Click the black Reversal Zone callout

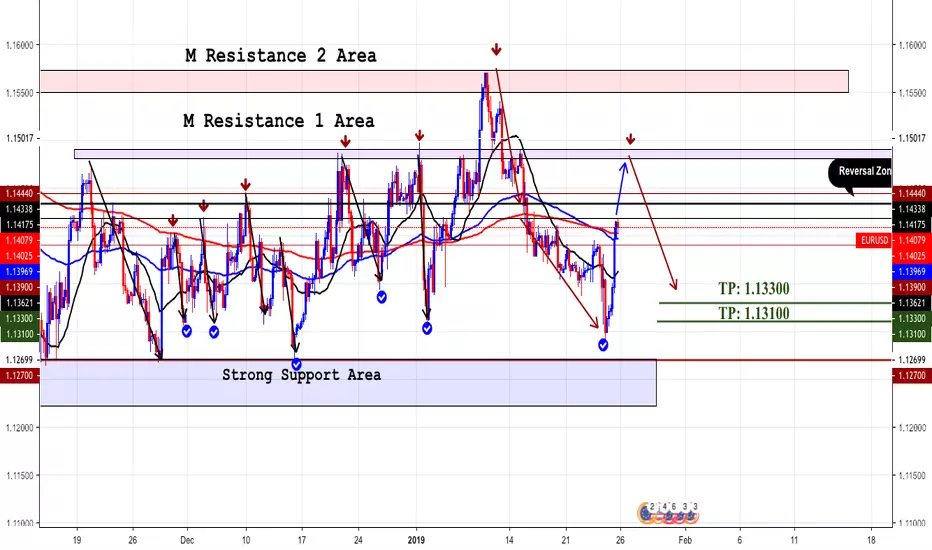tap(860, 174)
